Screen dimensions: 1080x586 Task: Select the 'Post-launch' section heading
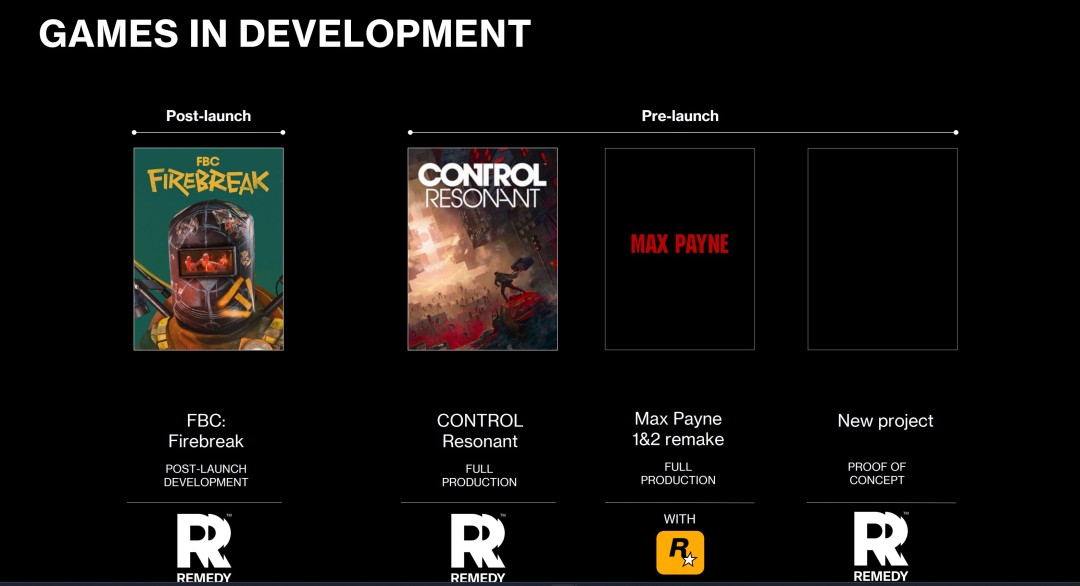pyautogui.click(x=208, y=116)
